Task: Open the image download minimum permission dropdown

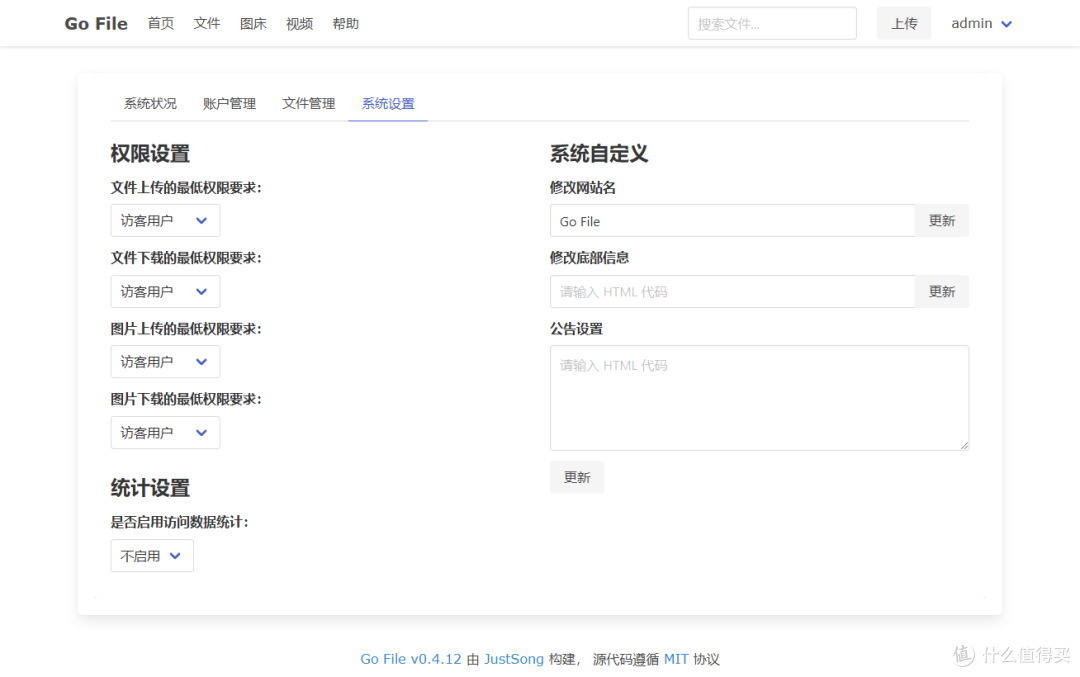Action: 165,432
